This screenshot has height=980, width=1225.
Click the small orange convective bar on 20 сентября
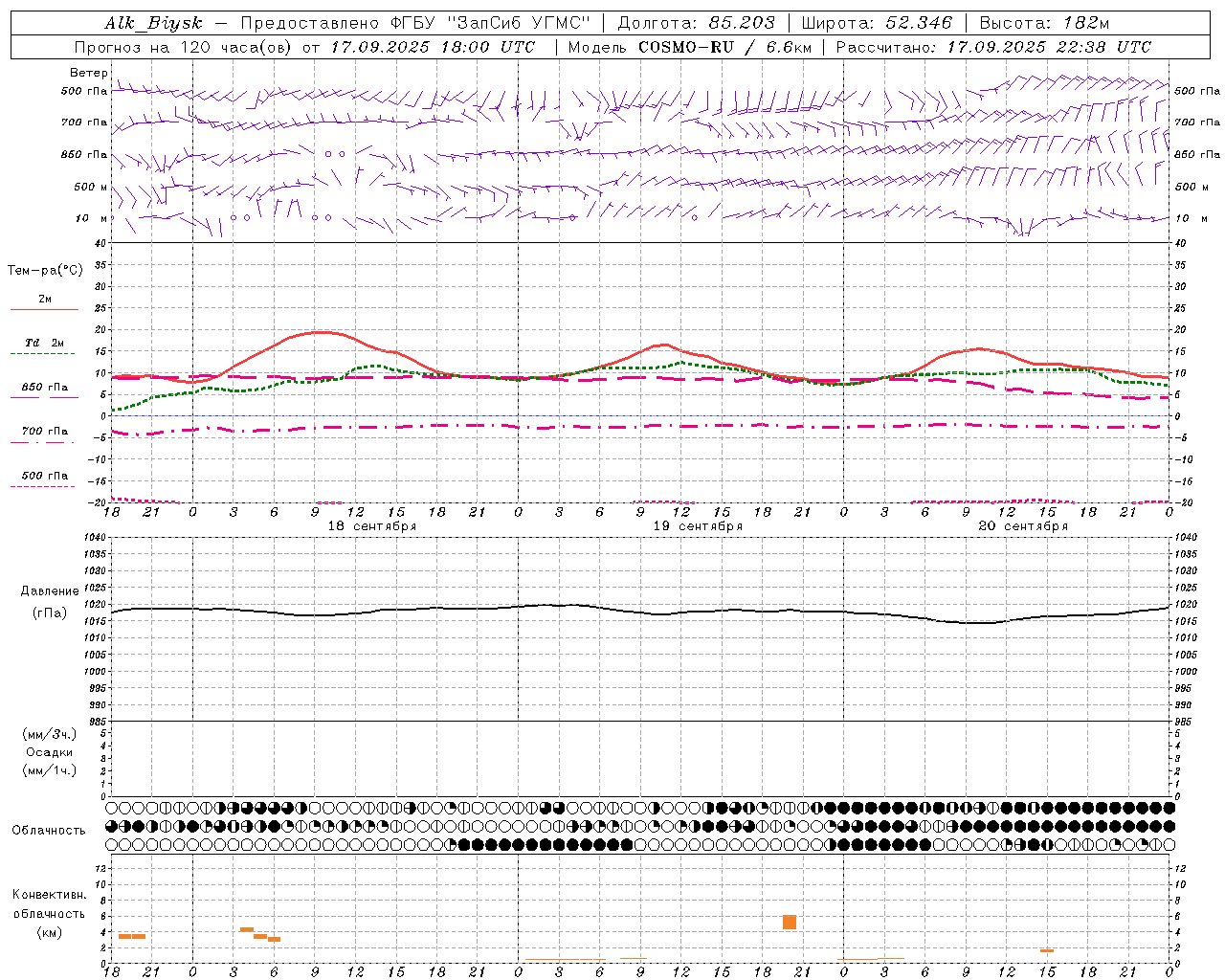[x=1047, y=950]
